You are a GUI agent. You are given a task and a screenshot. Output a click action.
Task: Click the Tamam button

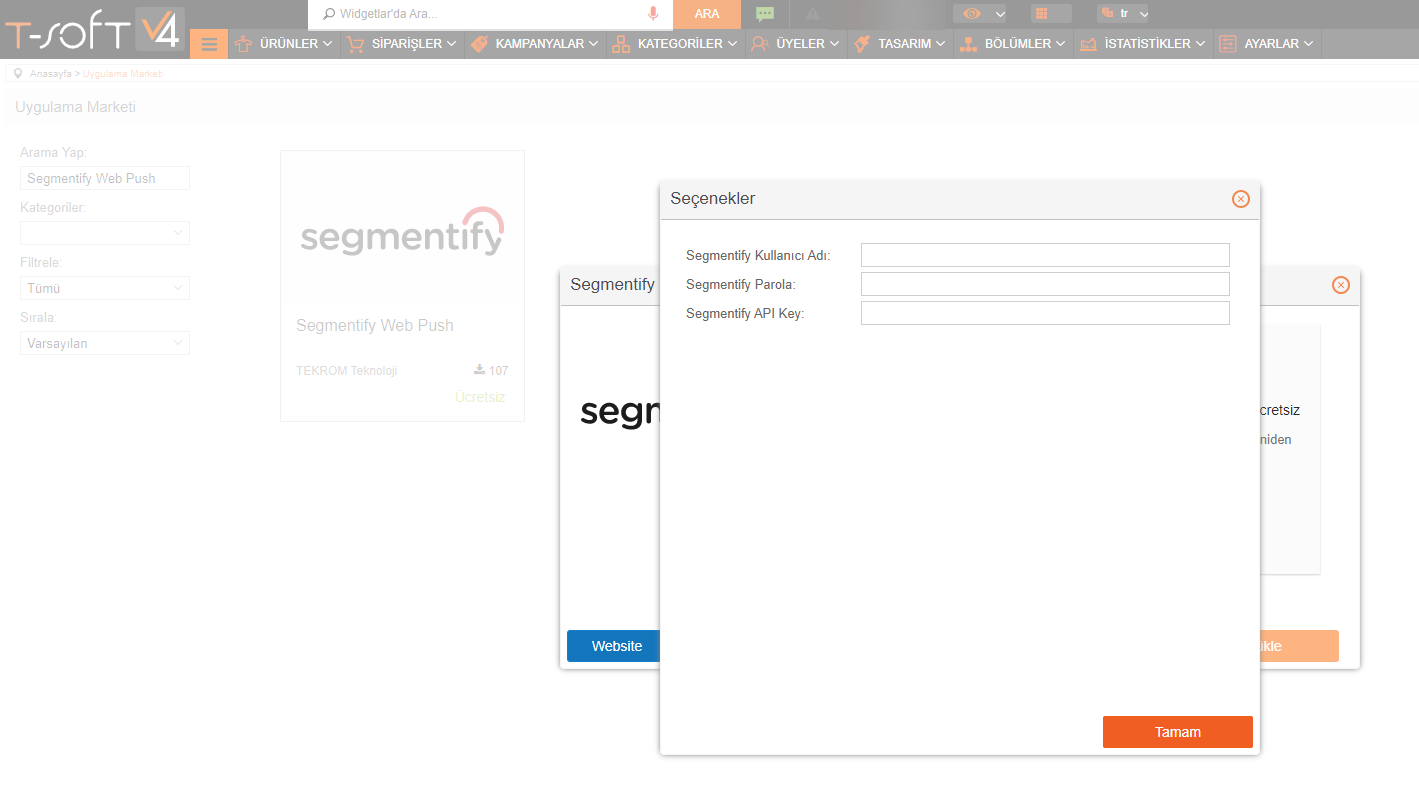pyautogui.click(x=1178, y=732)
